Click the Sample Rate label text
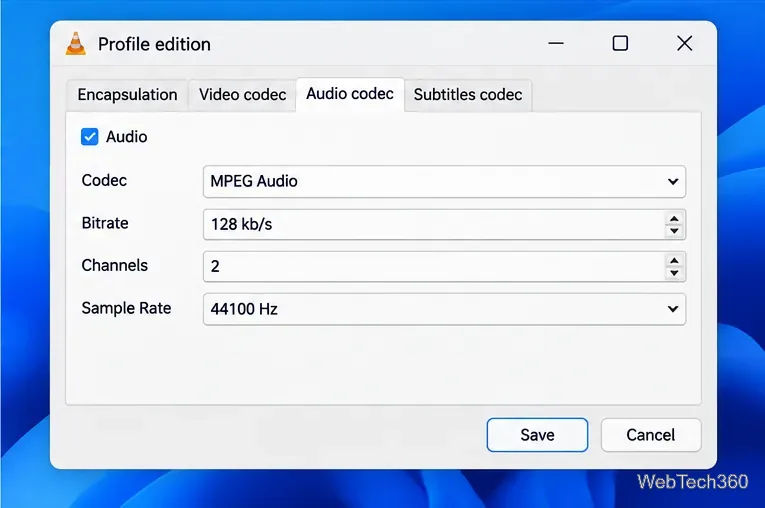765x508 pixels. point(126,308)
